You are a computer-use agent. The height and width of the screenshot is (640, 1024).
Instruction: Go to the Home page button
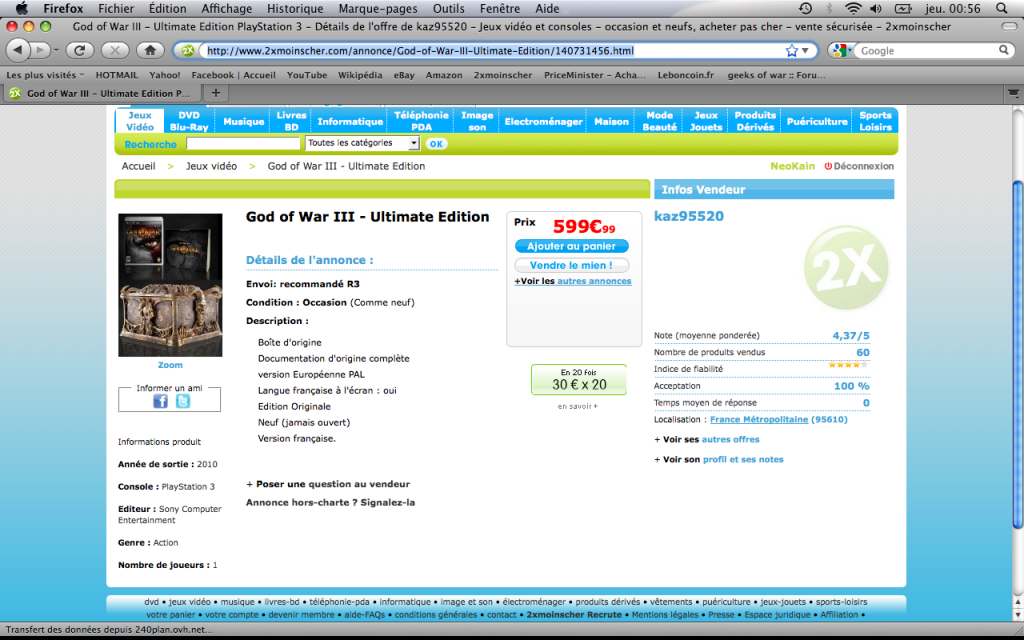point(150,50)
